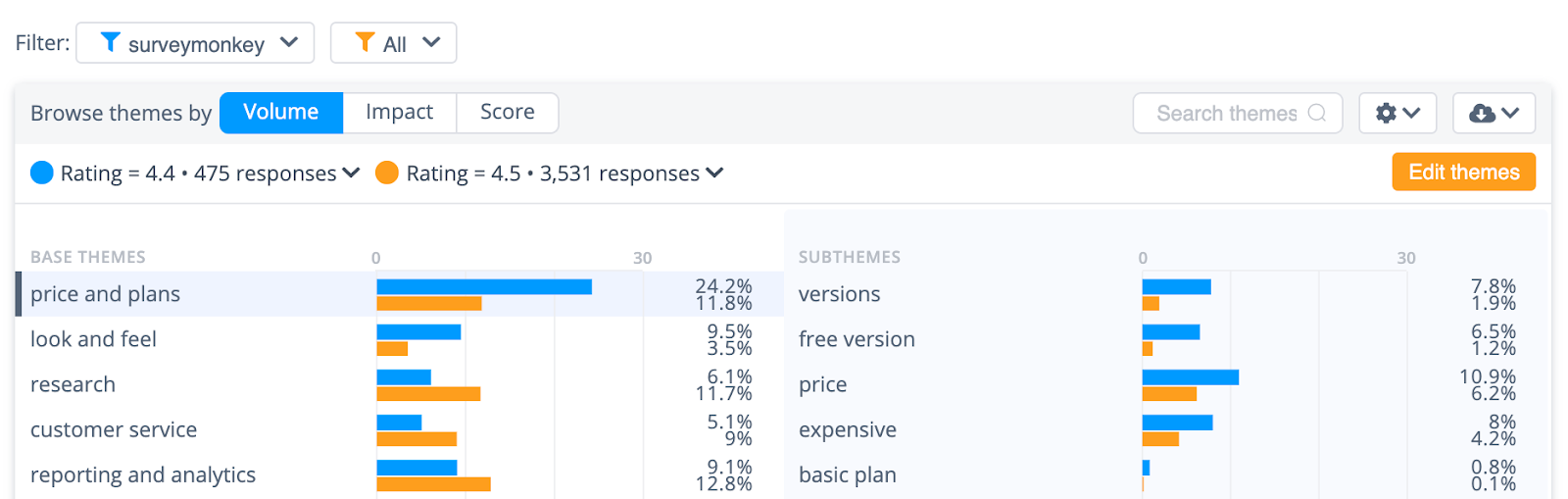Click the orange funnel icon beside All
The height and width of the screenshot is (499, 1568).
click(365, 42)
